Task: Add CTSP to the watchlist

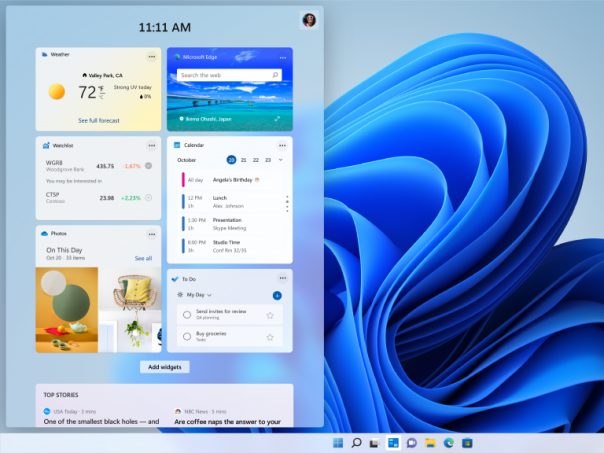Action: pyautogui.click(x=148, y=198)
